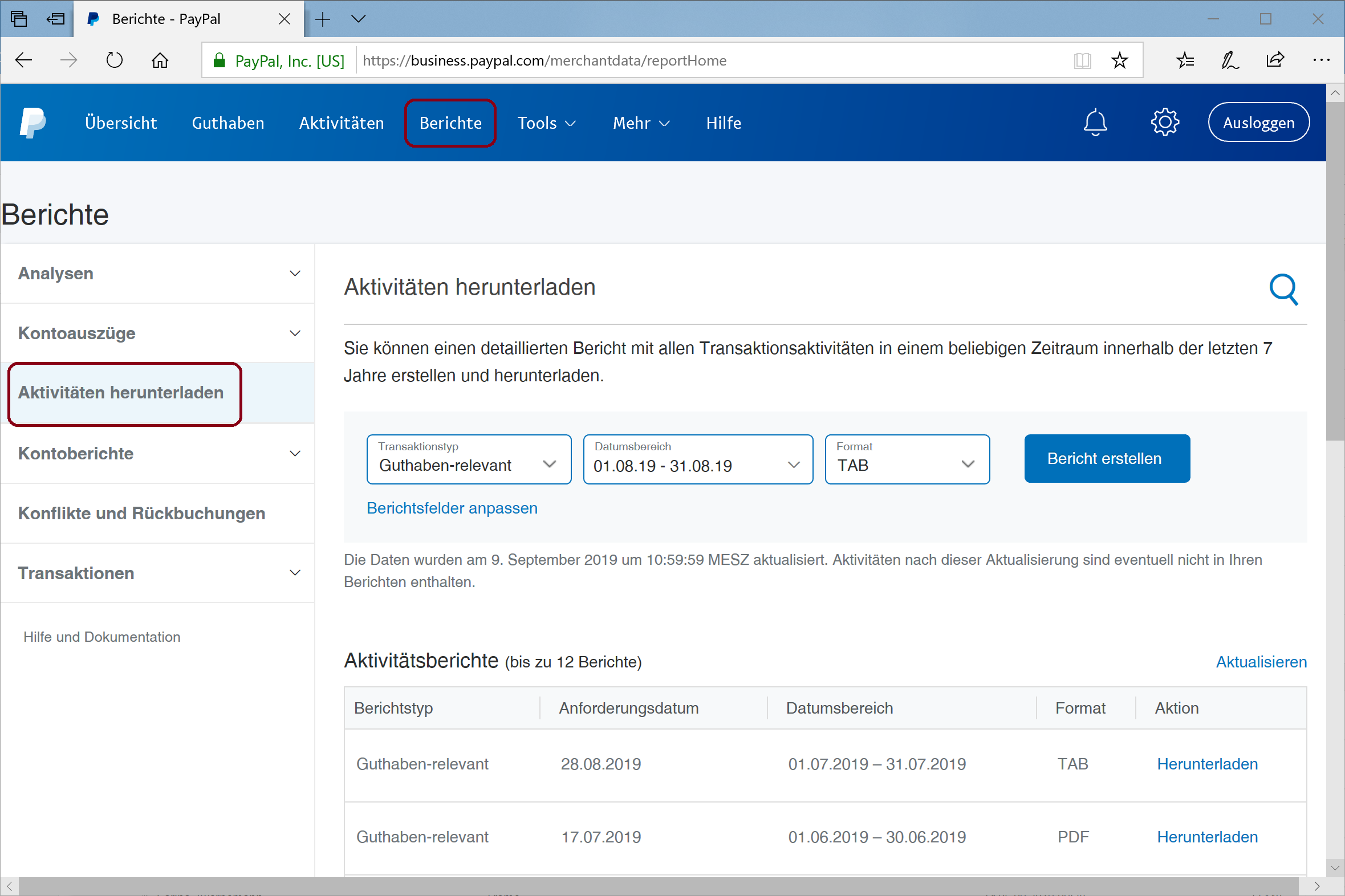This screenshot has width=1345, height=896.
Task: Click the search magnifier in reports
Action: pos(1283,290)
